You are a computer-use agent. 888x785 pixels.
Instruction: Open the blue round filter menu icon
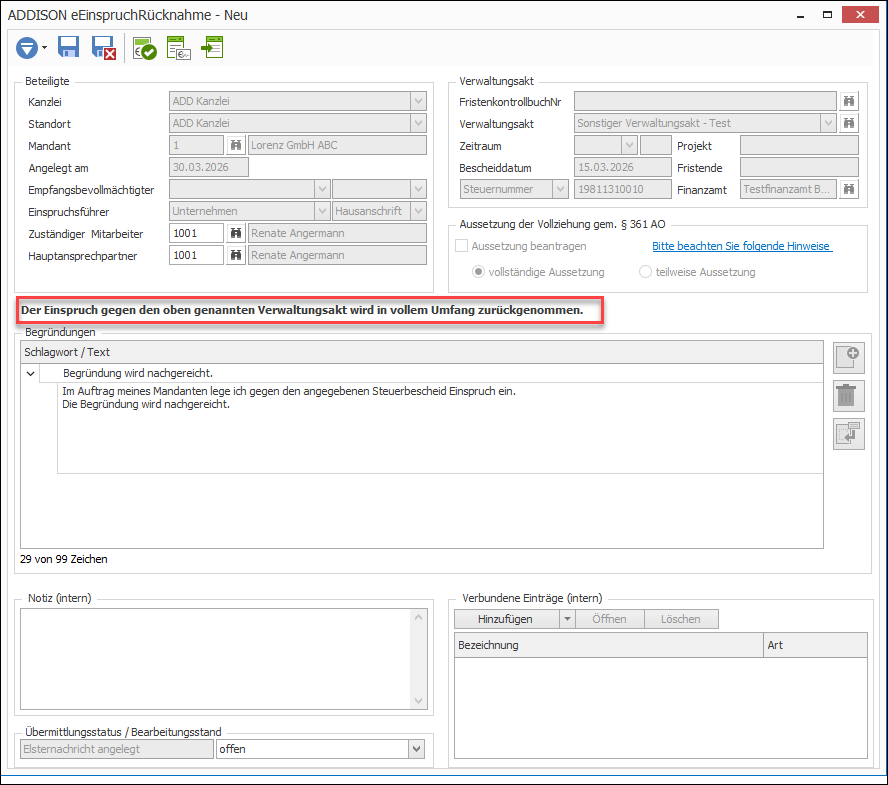pos(27,48)
